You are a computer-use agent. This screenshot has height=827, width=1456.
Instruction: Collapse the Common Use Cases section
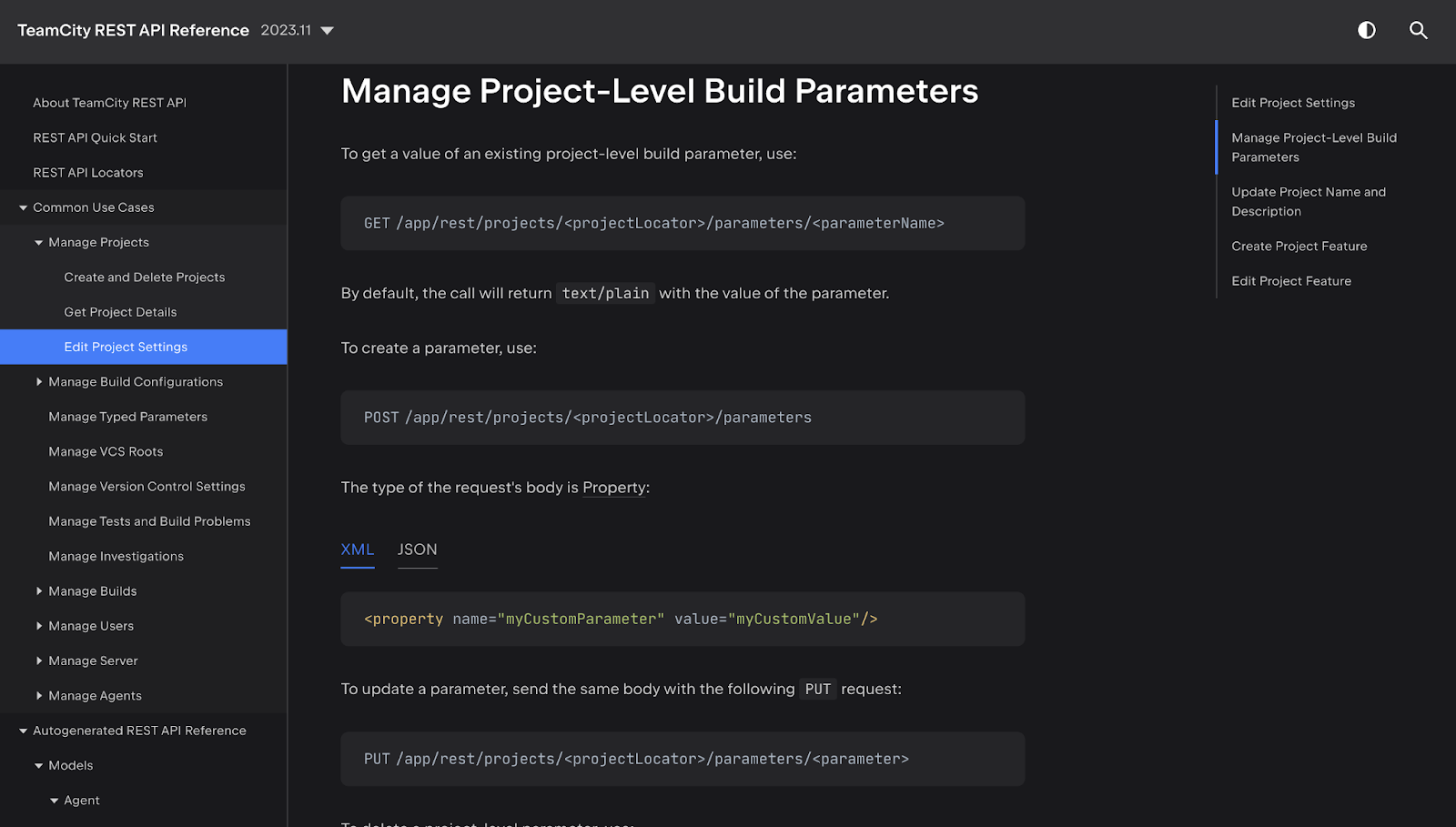[x=24, y=207]
